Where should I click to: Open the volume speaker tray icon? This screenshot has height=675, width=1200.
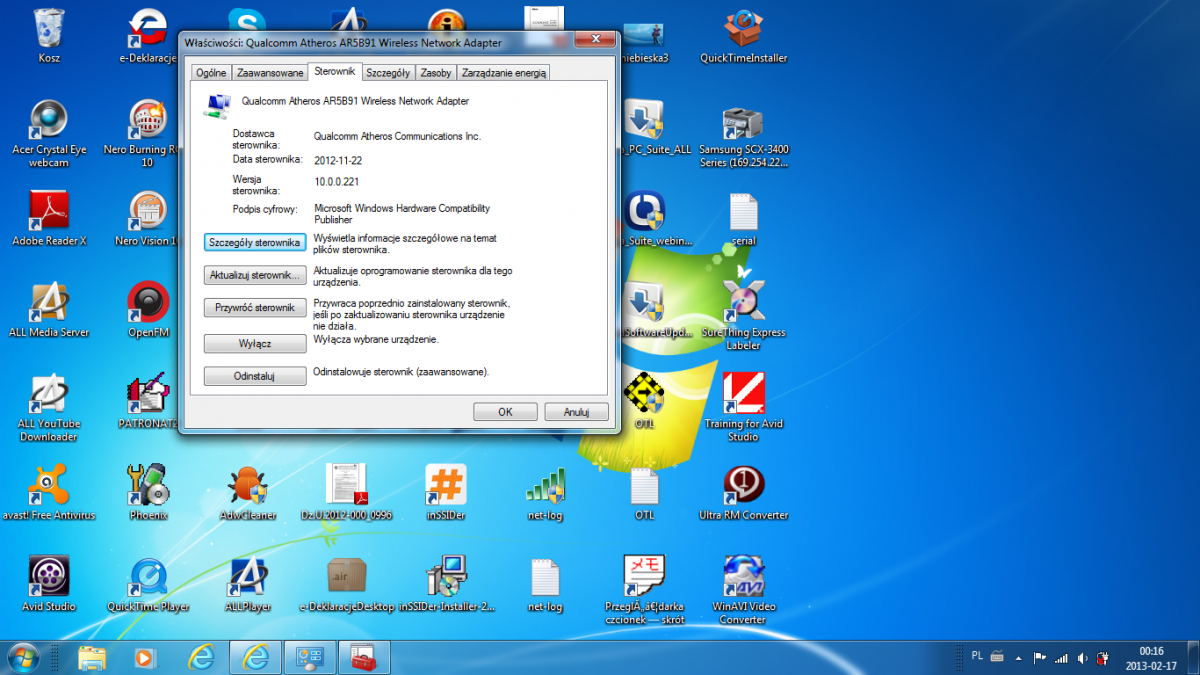point(1081,658)
